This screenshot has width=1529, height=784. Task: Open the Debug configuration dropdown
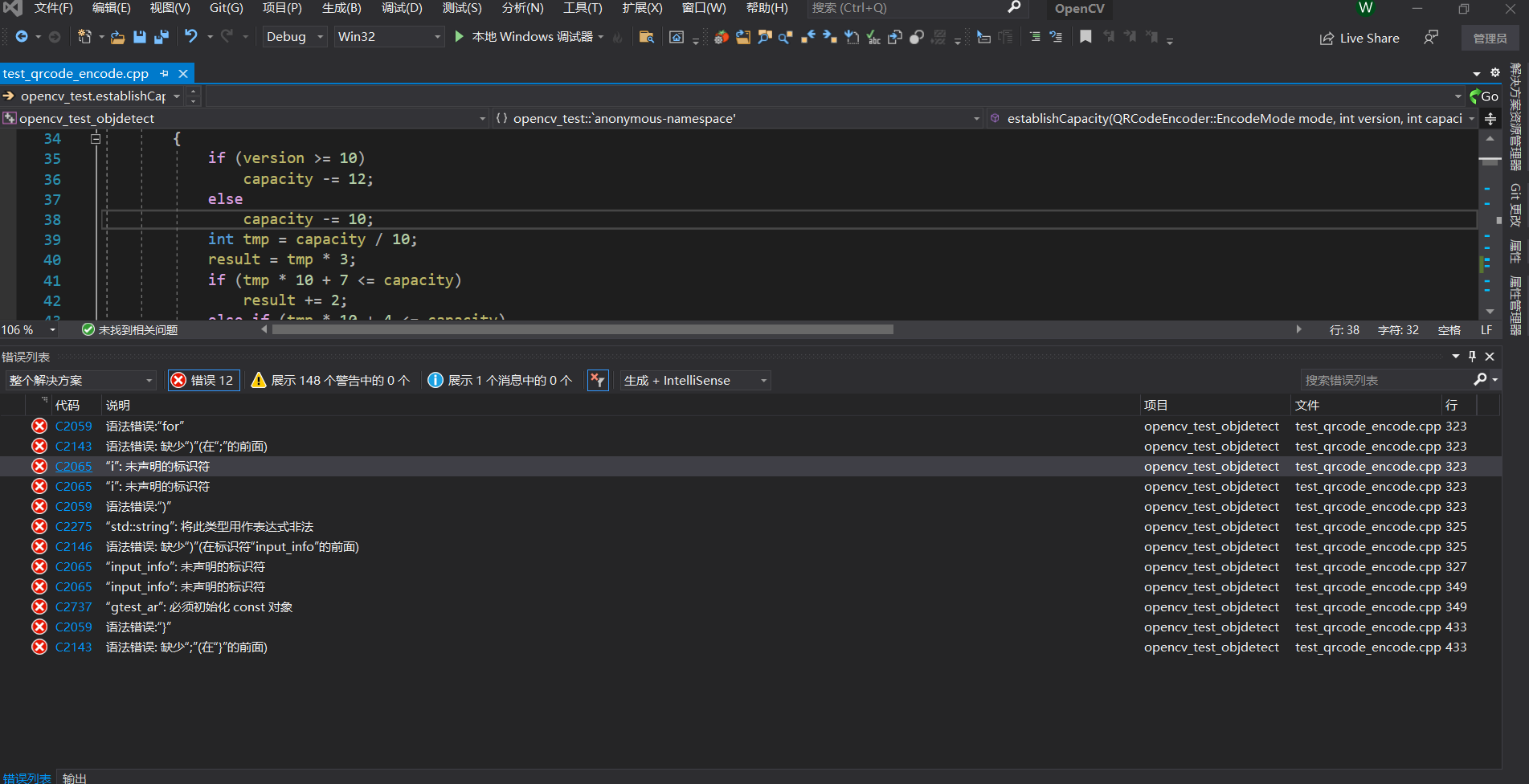coord(294,37)
